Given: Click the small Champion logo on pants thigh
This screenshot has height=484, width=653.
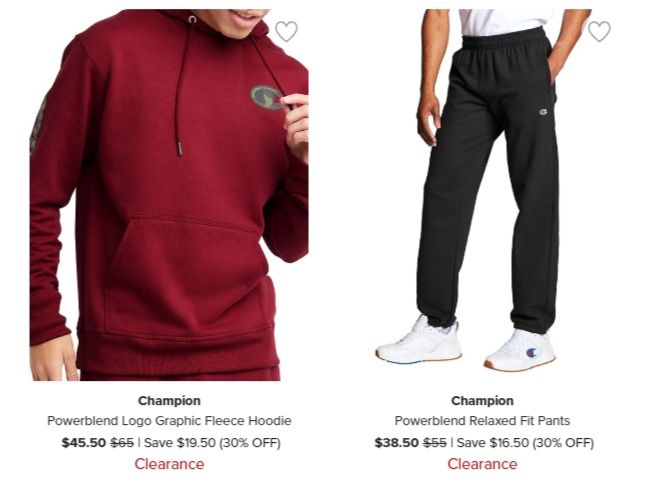Looking at the screenshot, I should pyautogui.click(x=543, y=112).
